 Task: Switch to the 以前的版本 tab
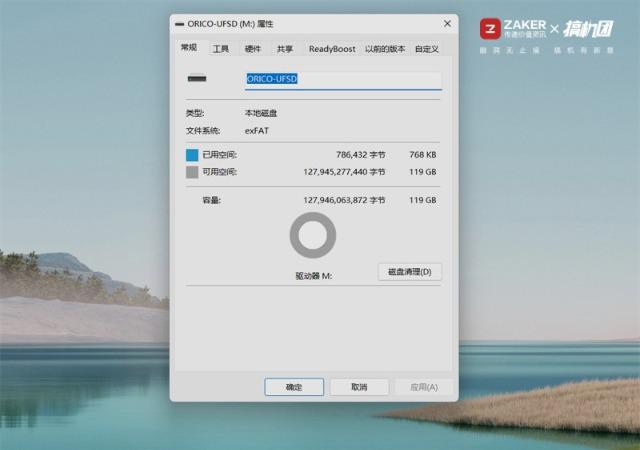385,49
